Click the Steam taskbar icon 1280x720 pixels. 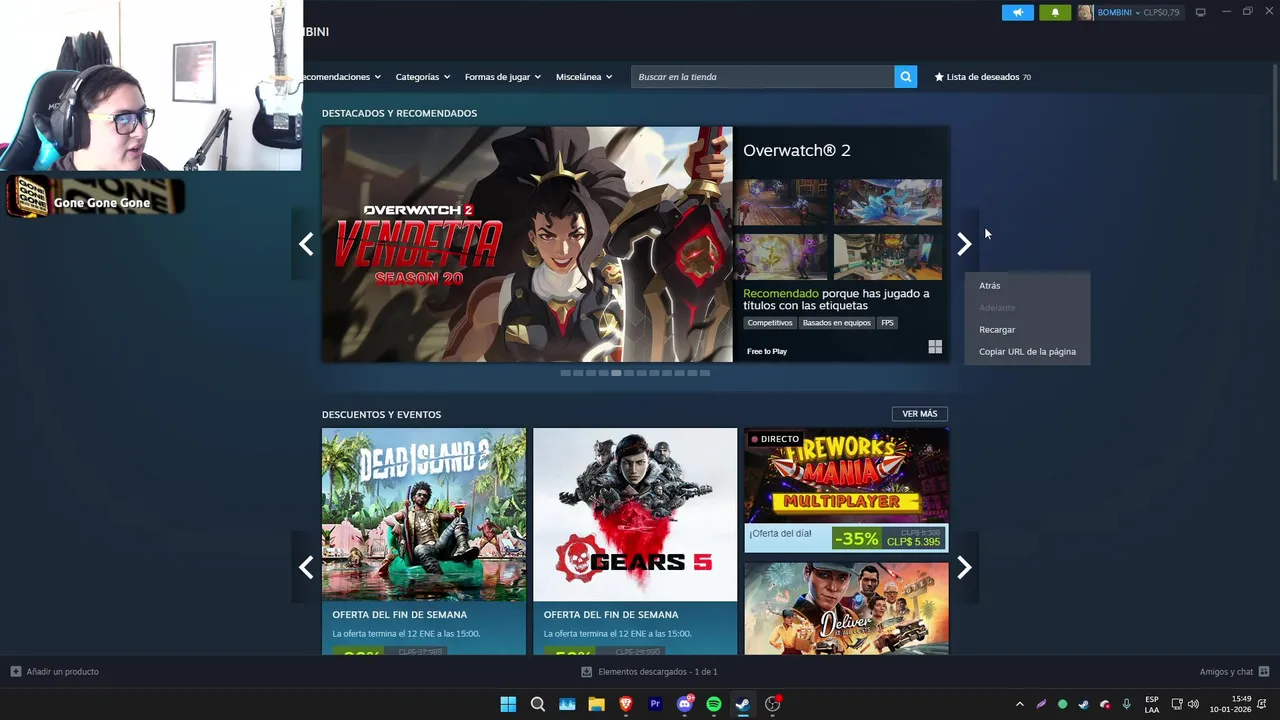tap(743, 704)
